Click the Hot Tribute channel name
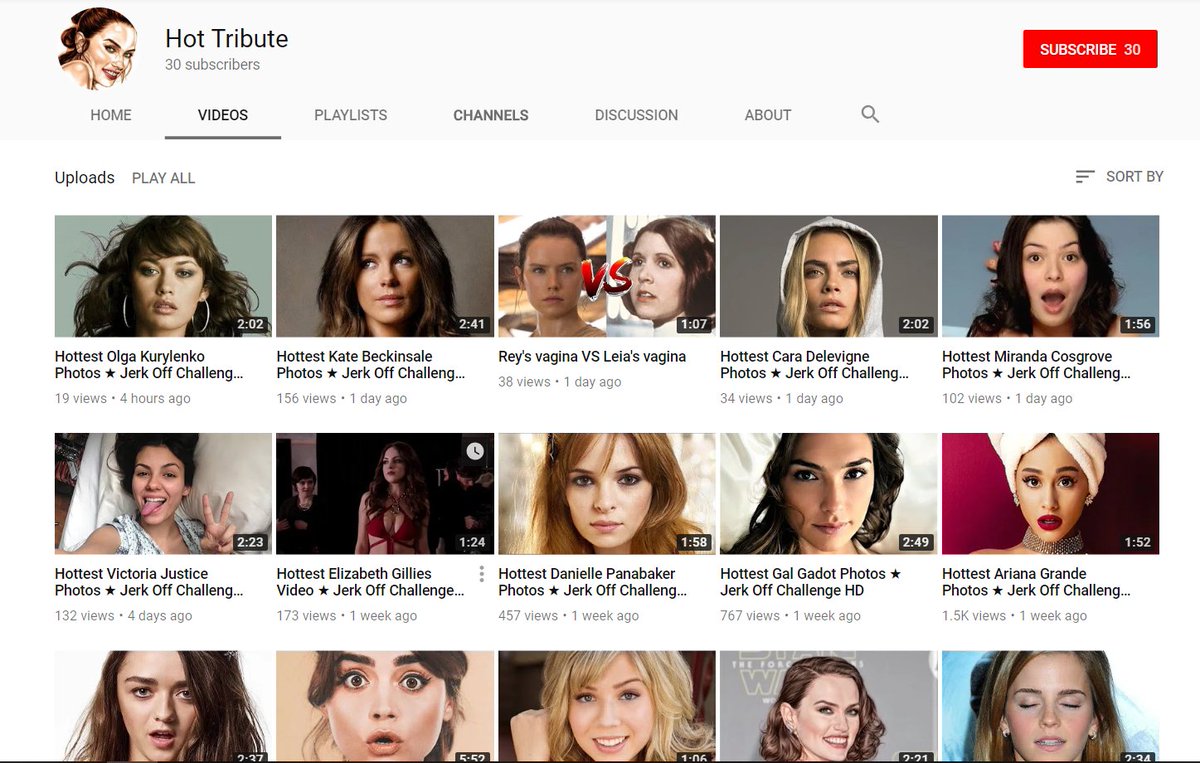The height and width of the screenshot is (763, 1200). tap(226, 38)
